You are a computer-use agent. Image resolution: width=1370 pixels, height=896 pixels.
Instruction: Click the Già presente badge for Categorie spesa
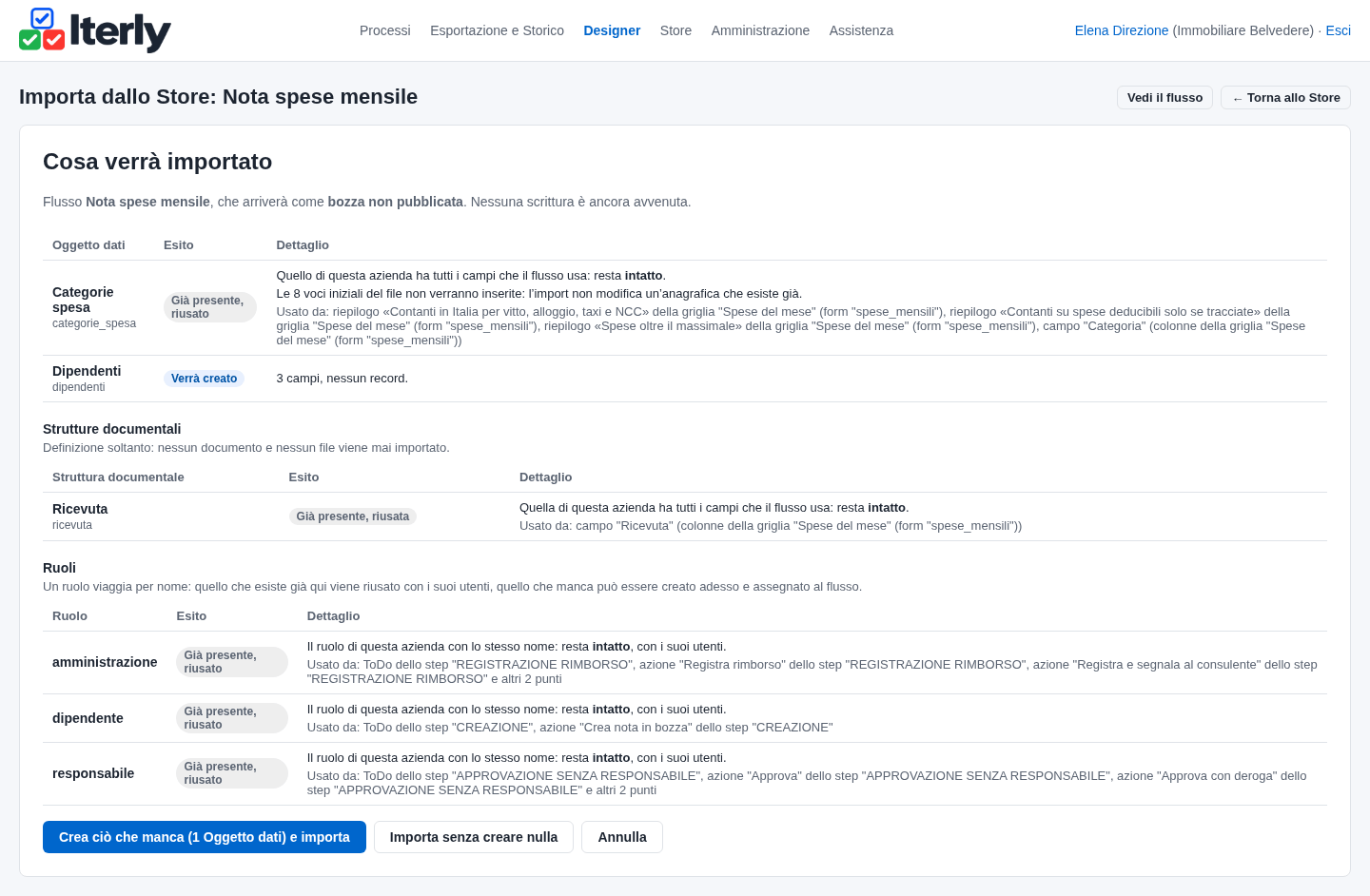pos(209,307)
